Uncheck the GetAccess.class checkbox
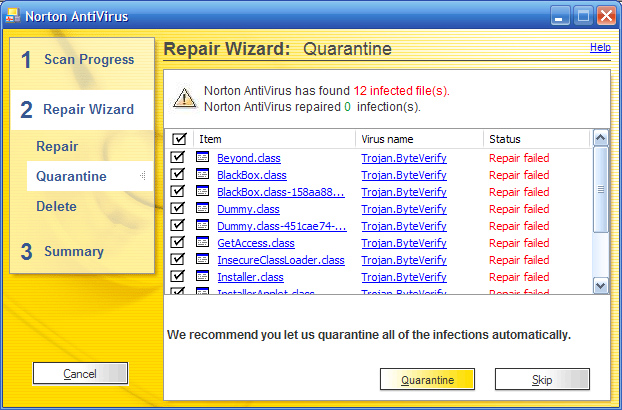Viewport: 622px width, 410px height. [x=177, y=242]
